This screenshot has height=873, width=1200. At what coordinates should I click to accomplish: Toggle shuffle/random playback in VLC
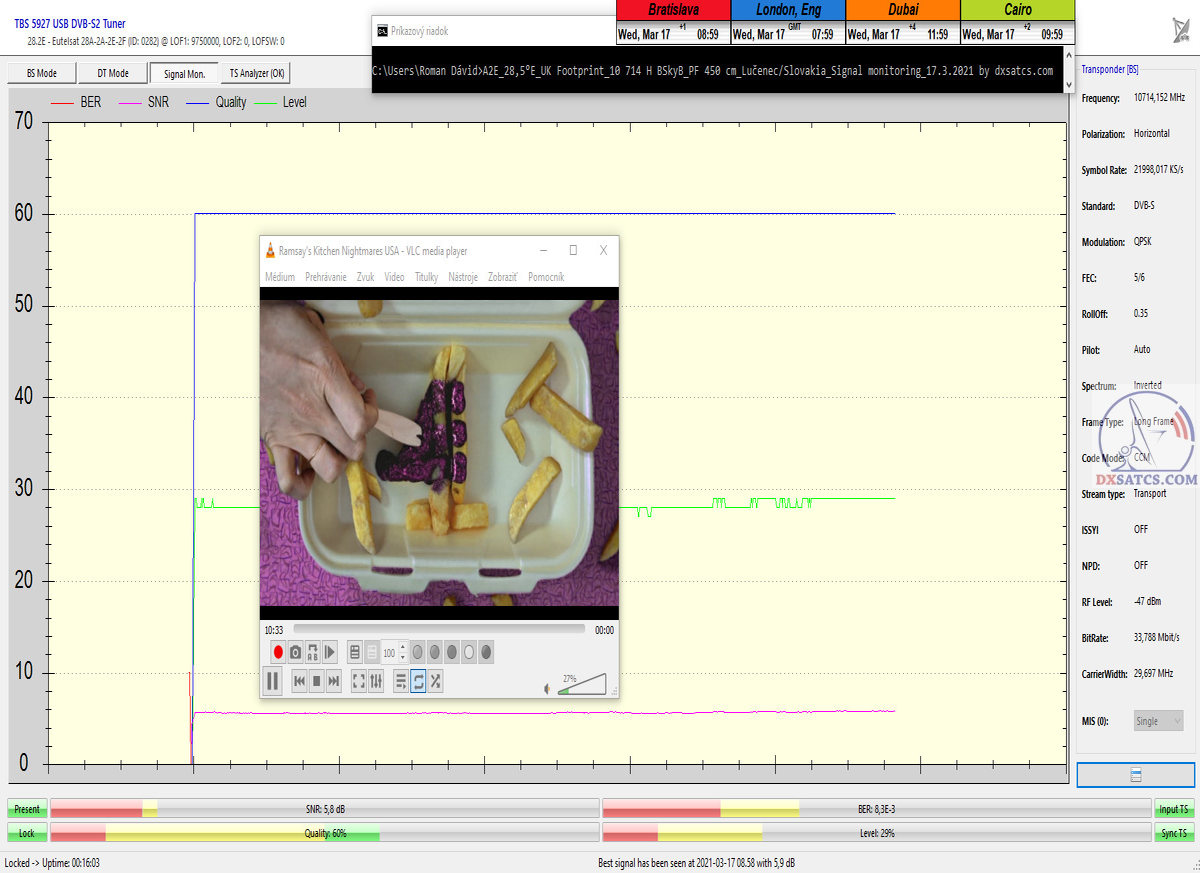(435, 682)
